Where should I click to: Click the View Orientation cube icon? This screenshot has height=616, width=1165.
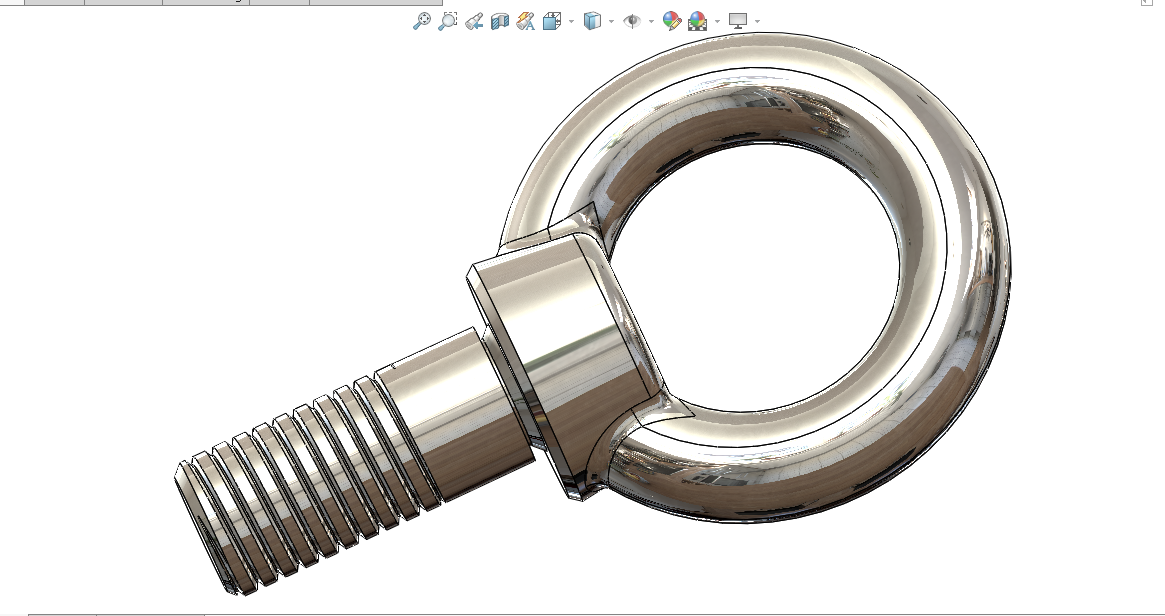pos(551,21)
